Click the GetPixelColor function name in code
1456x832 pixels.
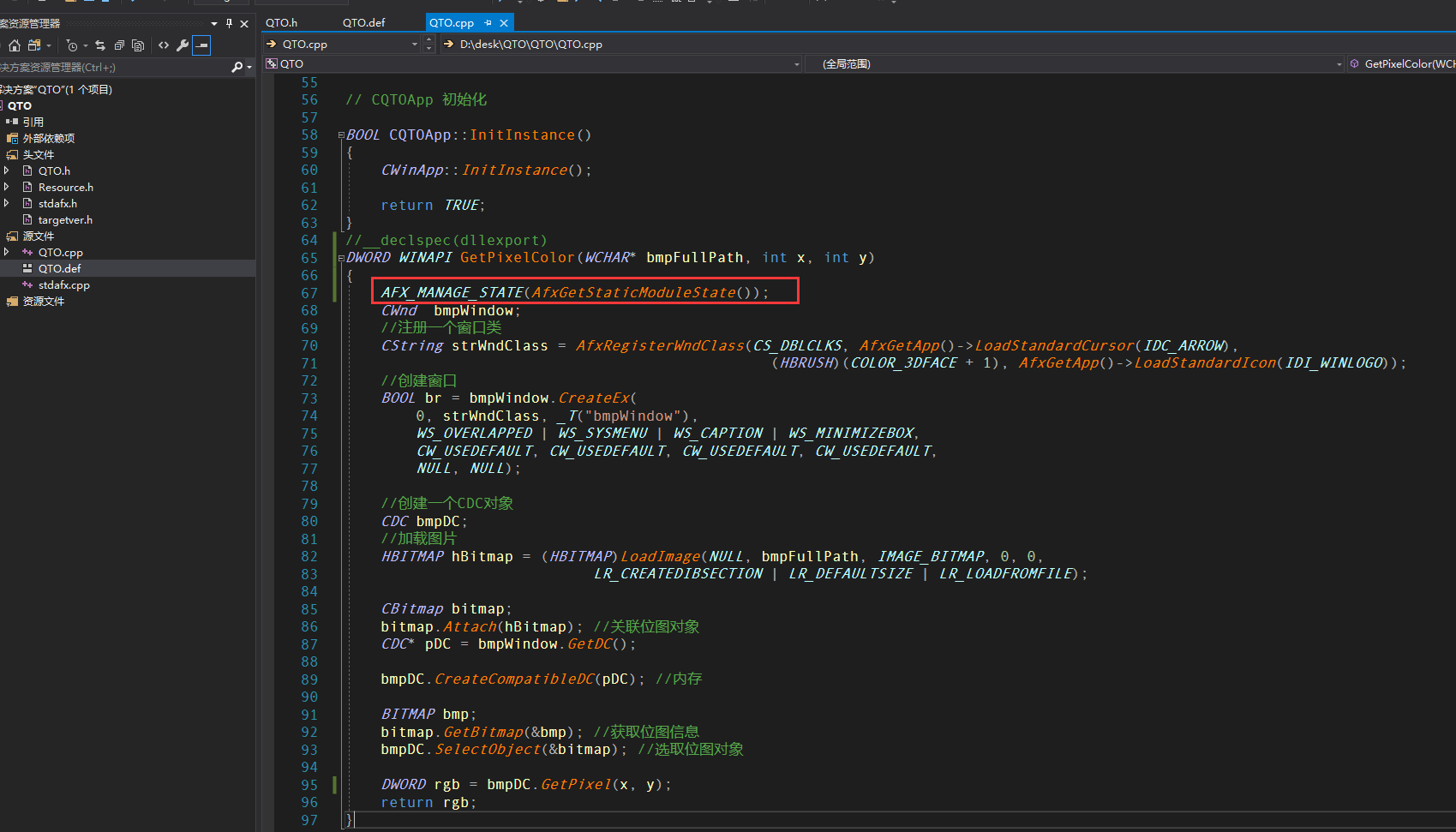click(x=518, y=257)
